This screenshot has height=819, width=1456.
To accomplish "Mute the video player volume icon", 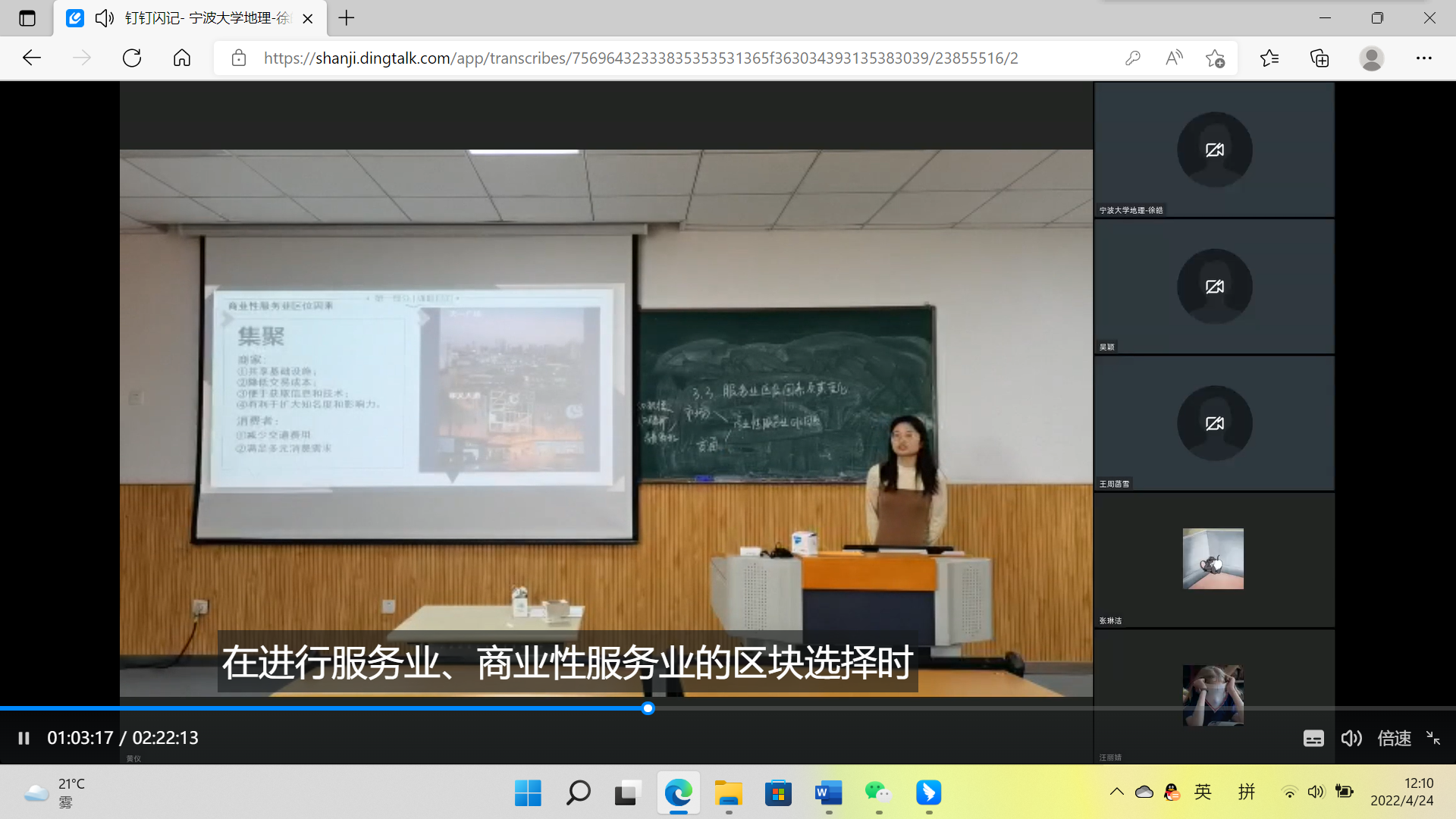I will click(1351, 738).
